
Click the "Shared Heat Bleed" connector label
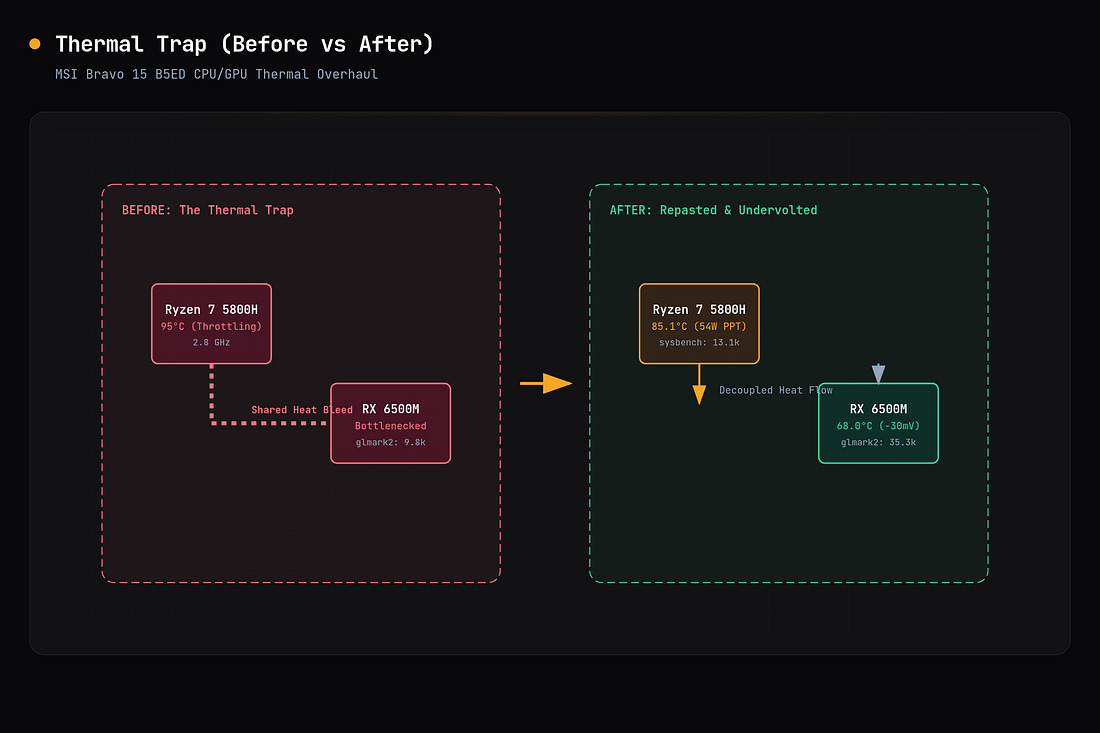tap(302, 410)
